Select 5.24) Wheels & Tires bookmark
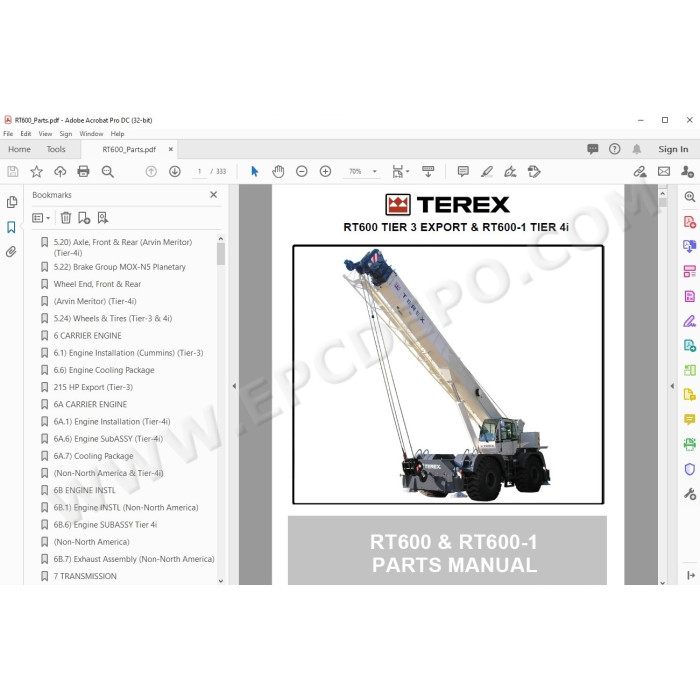This screenshot has width=700, height=700. point(112,318)
